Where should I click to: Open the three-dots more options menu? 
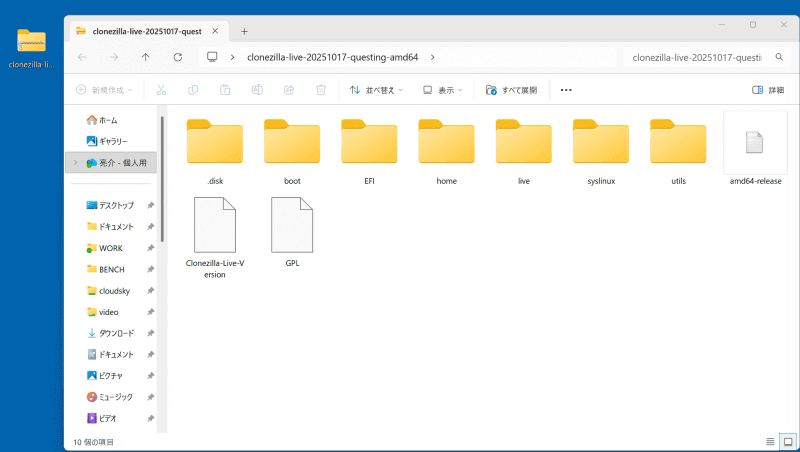(x=566, y=90)
